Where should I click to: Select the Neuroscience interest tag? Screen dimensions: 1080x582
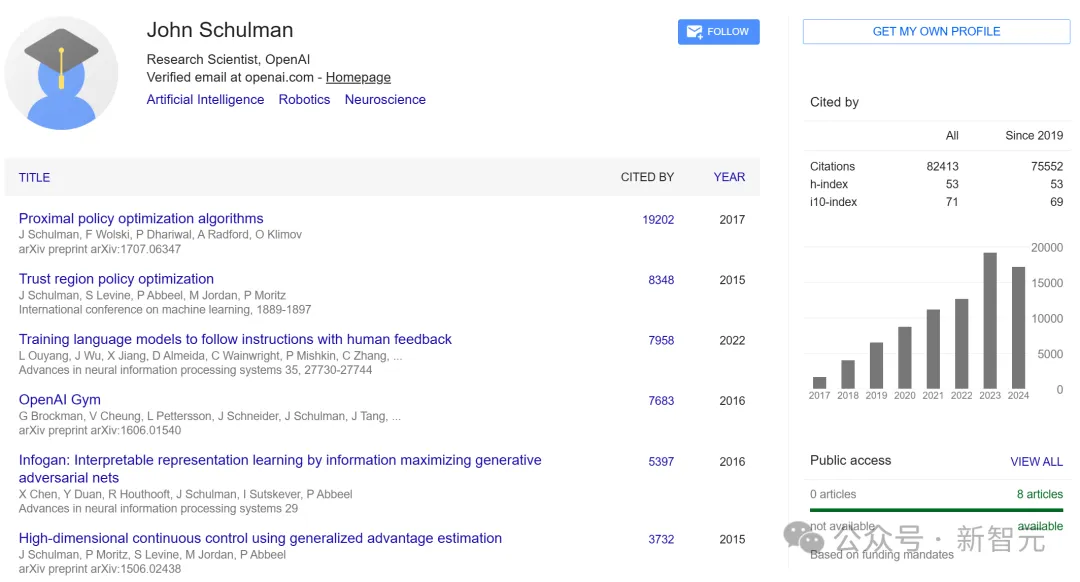pos(385,100)
